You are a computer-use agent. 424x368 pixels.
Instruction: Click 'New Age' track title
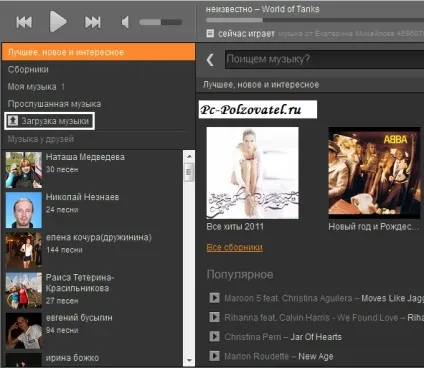pyautogui.click(x=316, y=356)
